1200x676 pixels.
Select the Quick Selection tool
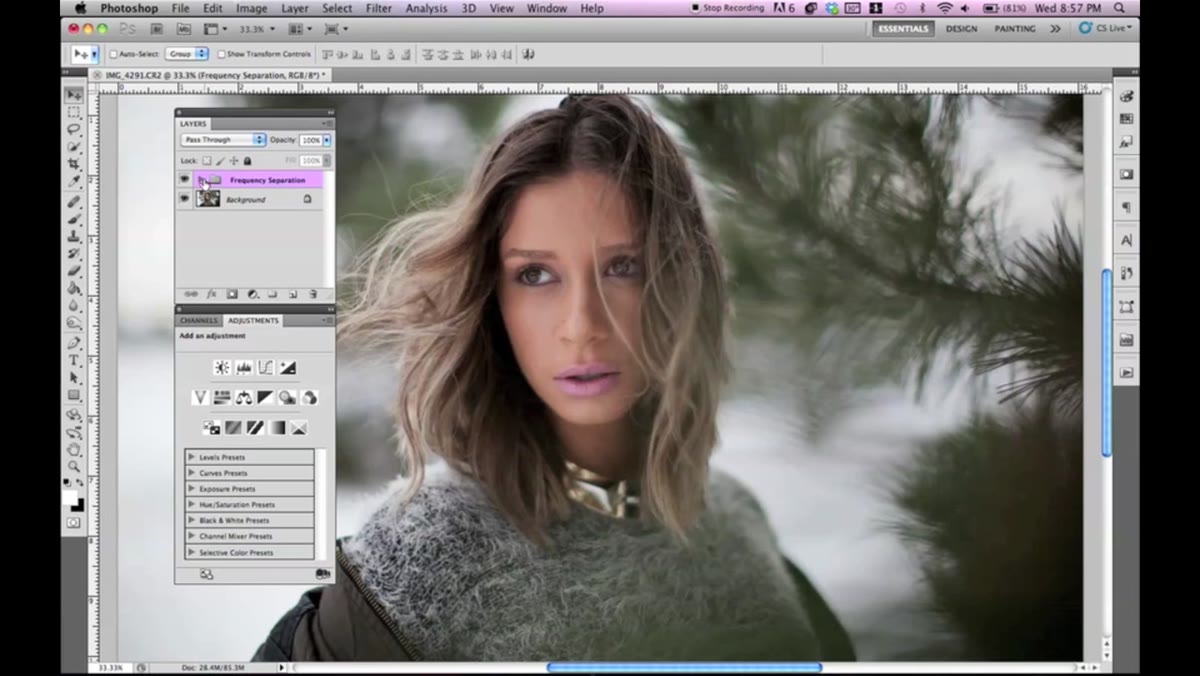click(74, 147)
